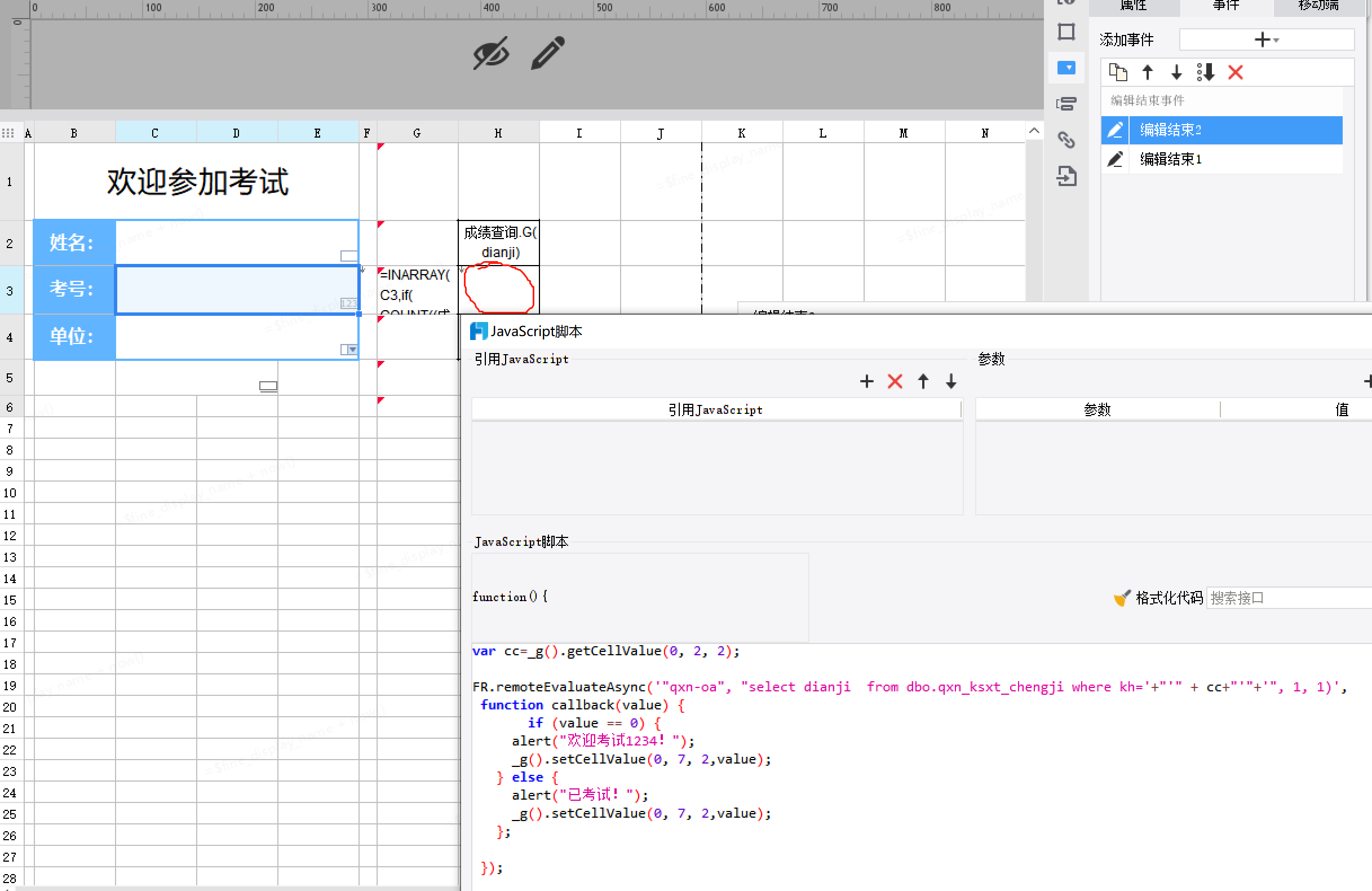Click the 引用JavaScript table column header
The image size is (1372, 891).
(716, 410)
